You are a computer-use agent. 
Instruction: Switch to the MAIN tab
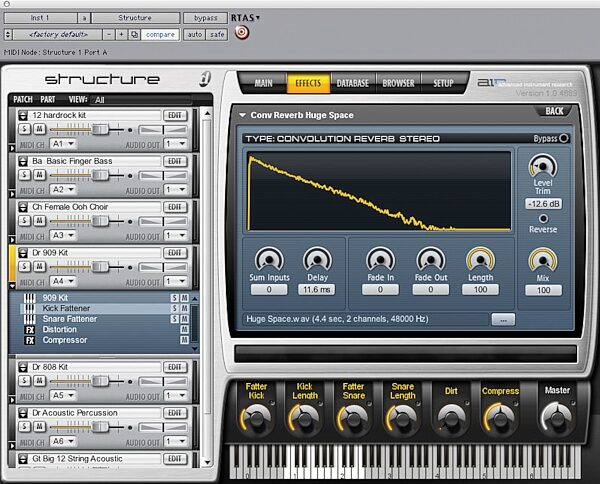[263, 83]
